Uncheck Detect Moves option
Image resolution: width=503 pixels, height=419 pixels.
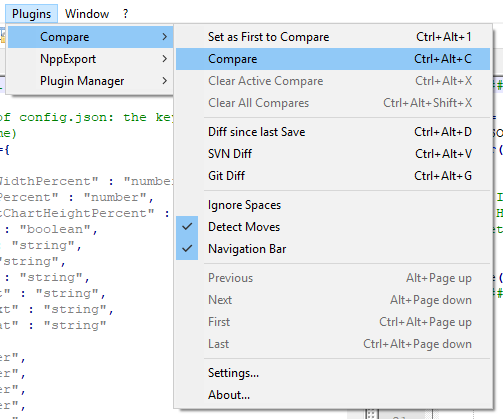click(333, 227)
